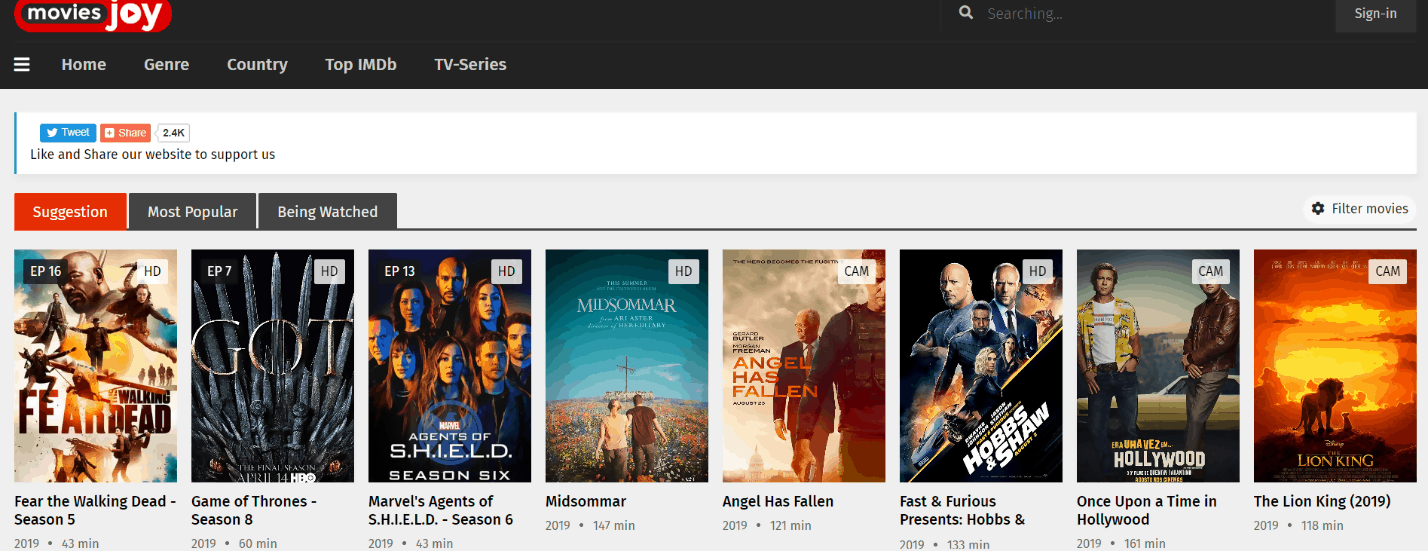Image resolution: width=1428 pixels, height=551 pixels.
Task: Open Fear the Walking Dead poster
Action: click(96, 366)
